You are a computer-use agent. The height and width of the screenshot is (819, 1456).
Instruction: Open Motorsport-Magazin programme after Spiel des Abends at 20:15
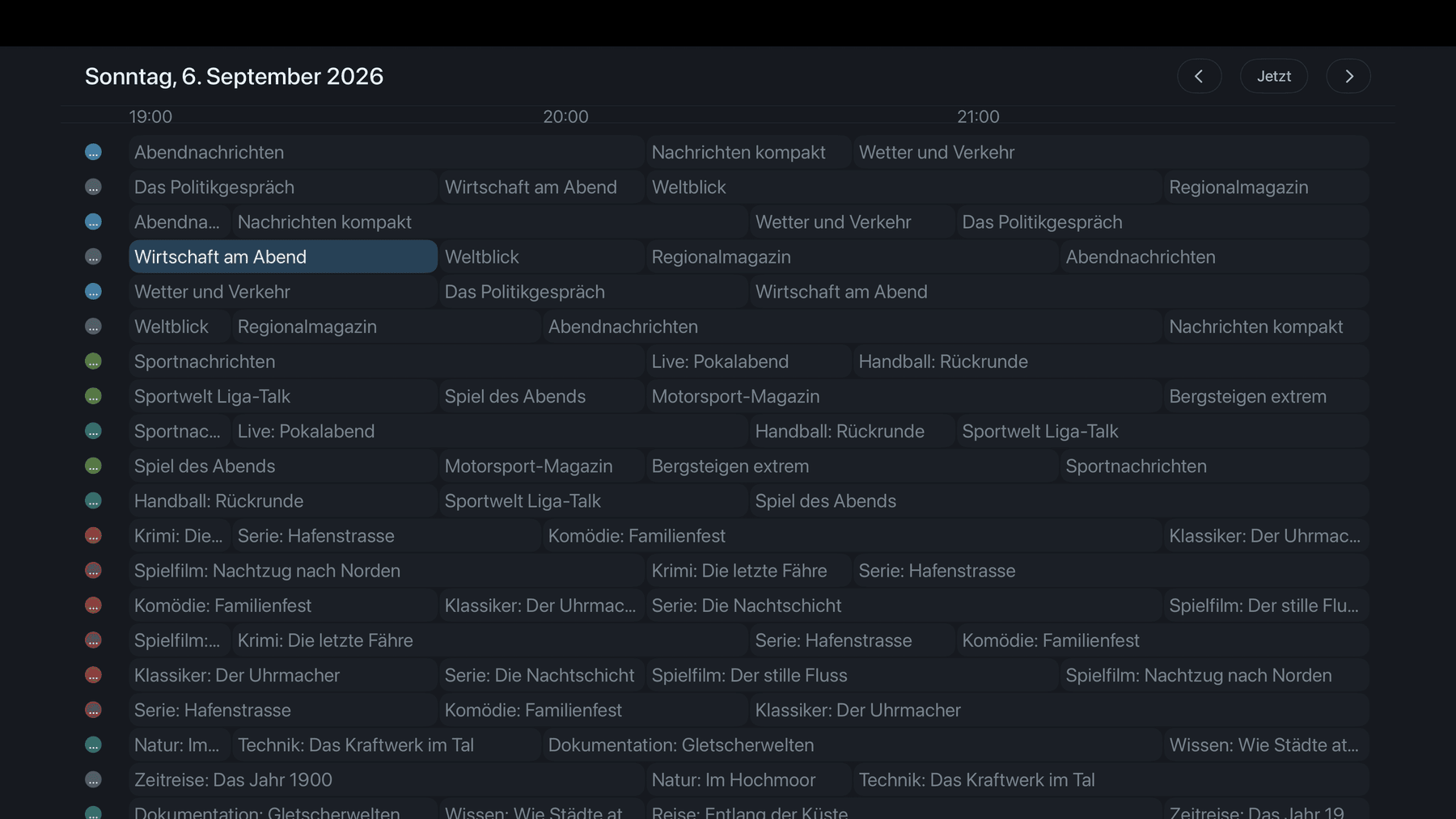point(904,396)
